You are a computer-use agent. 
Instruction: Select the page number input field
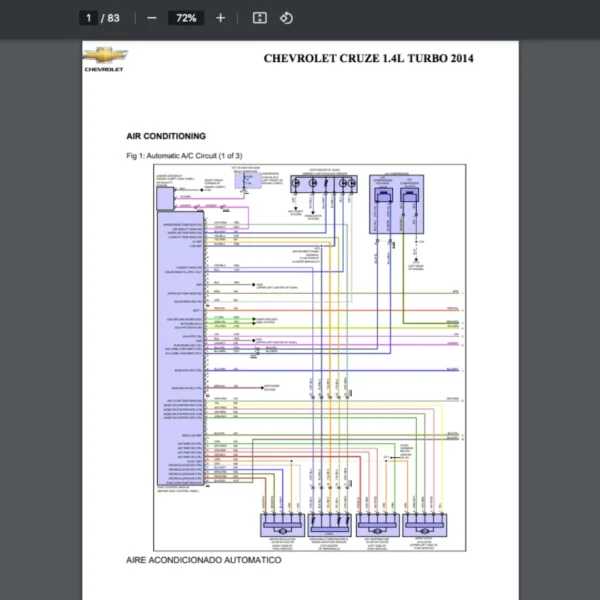coord(89,18)
